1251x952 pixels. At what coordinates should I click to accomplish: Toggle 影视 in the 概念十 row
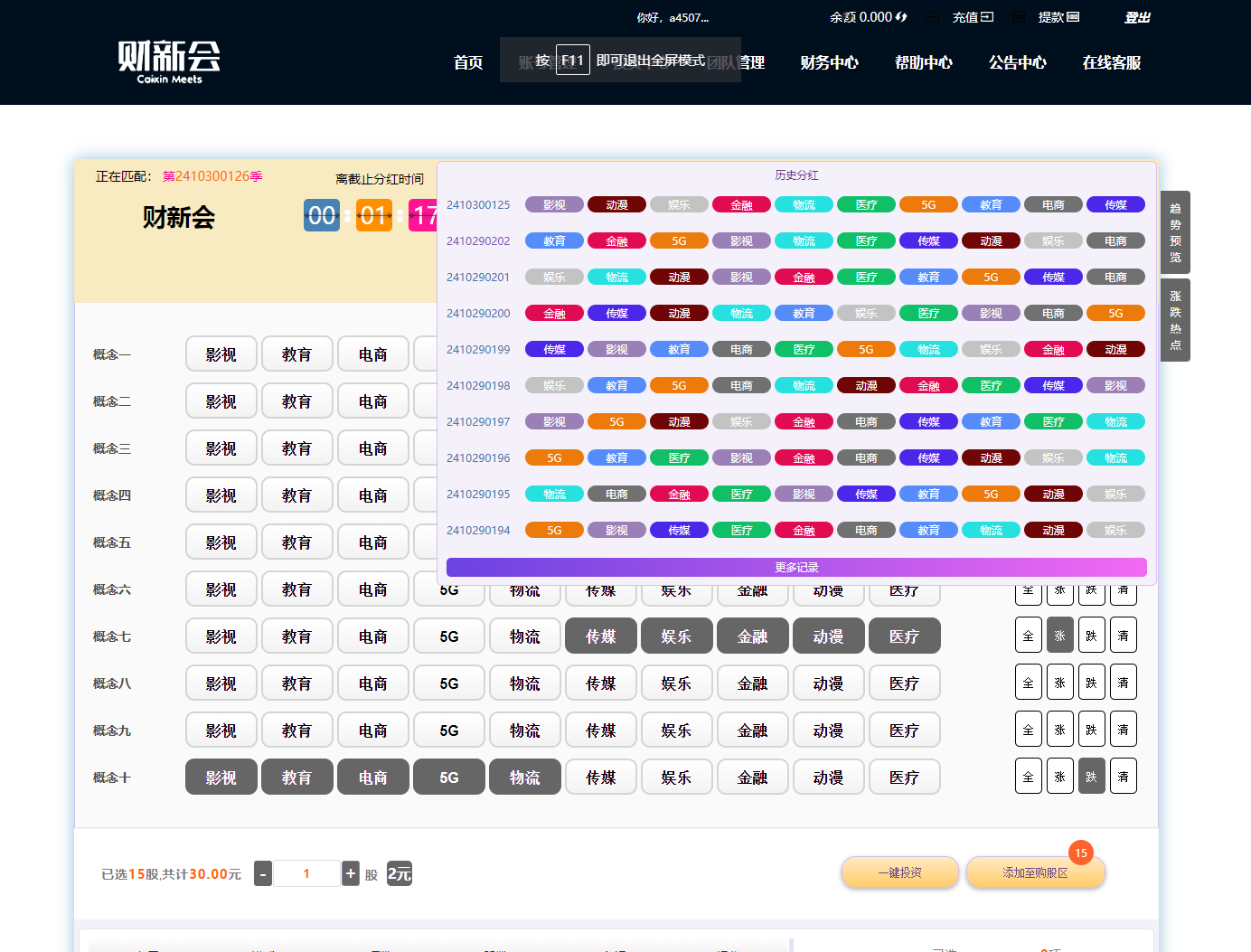(221, 778)
